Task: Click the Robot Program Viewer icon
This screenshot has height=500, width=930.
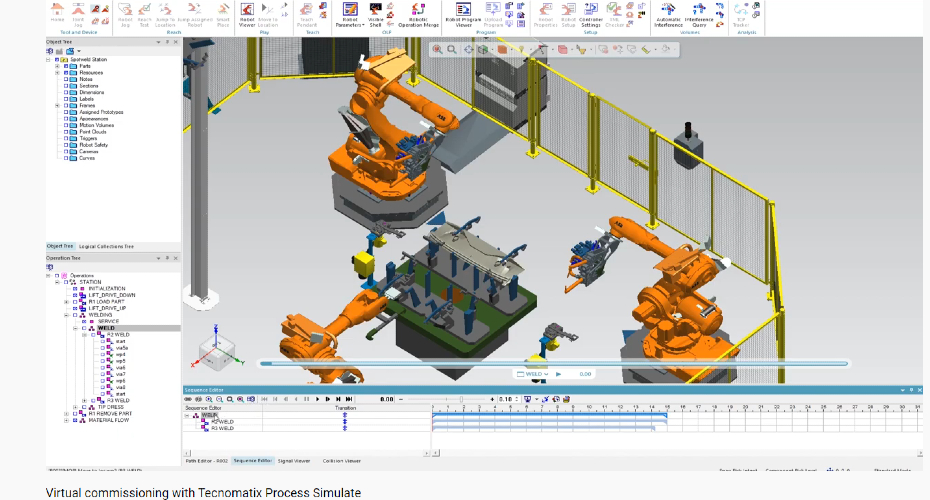Action: (x=463, y=10)
